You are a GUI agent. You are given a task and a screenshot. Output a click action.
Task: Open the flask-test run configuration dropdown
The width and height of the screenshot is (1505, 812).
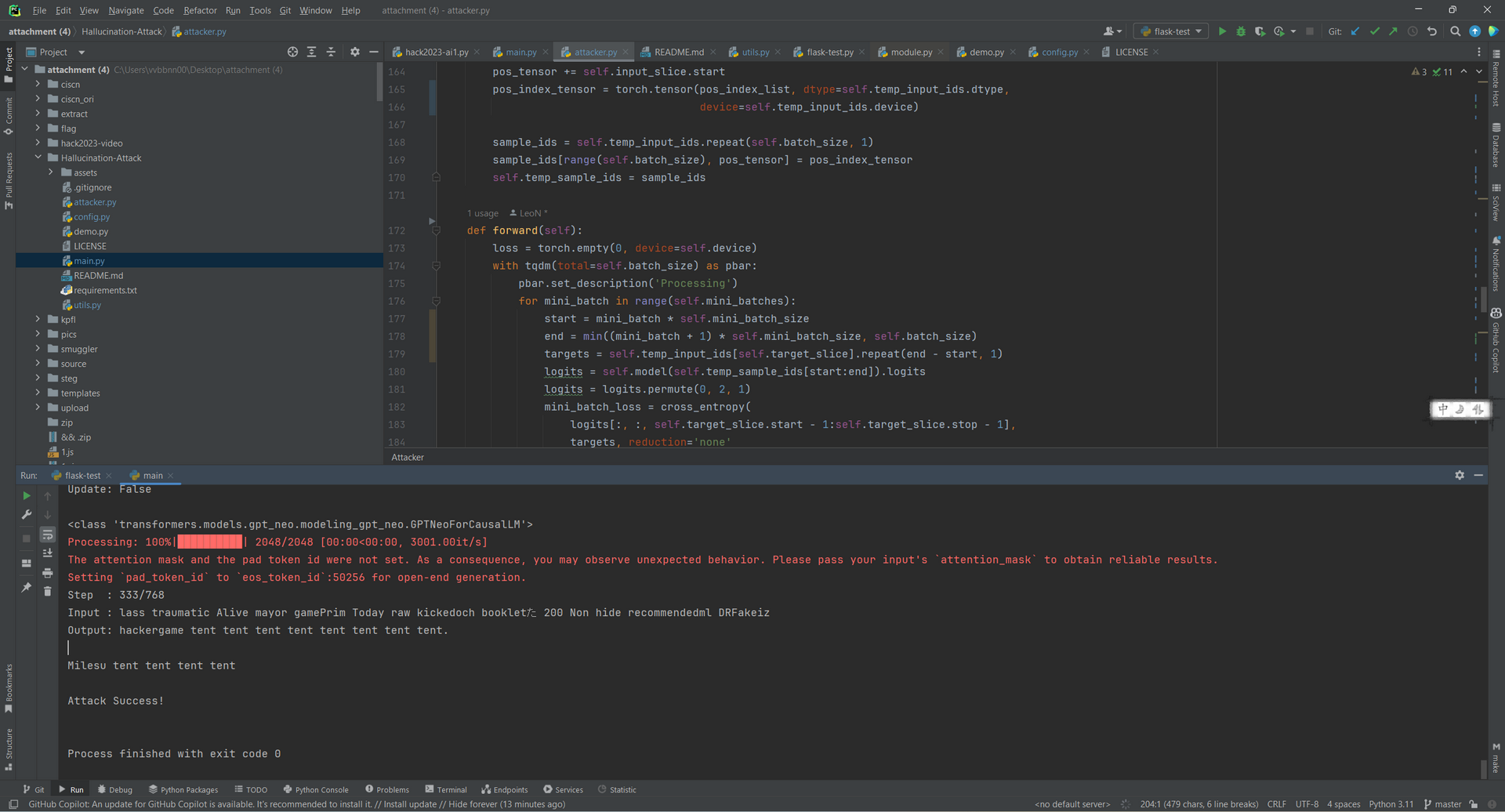tap(1170, 31)
